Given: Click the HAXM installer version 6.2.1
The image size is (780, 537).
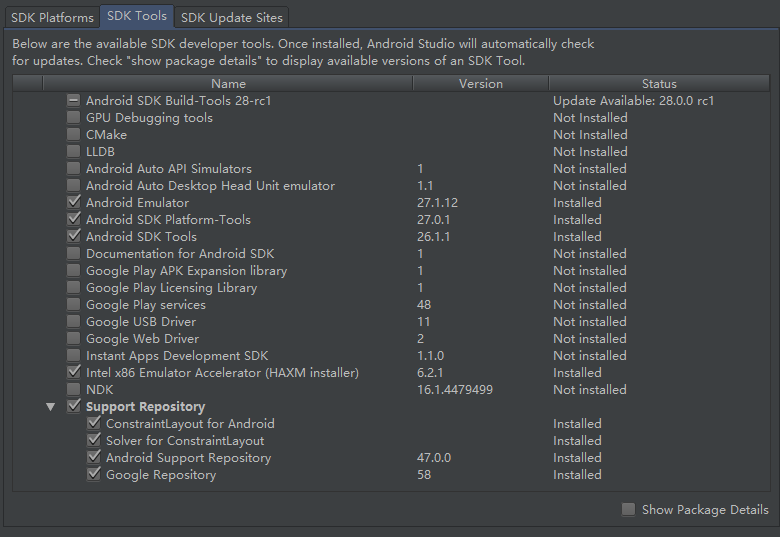Looking at the screenshot, I should 430,373.
